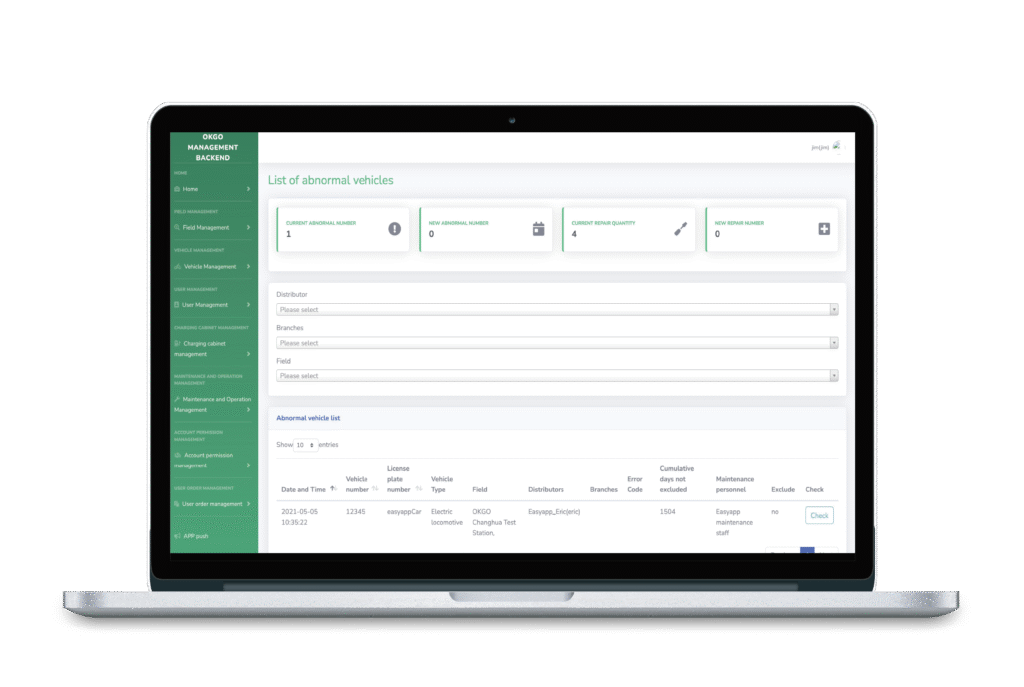
Task: Open the Field filter dropdown
Action: [557, 376]
